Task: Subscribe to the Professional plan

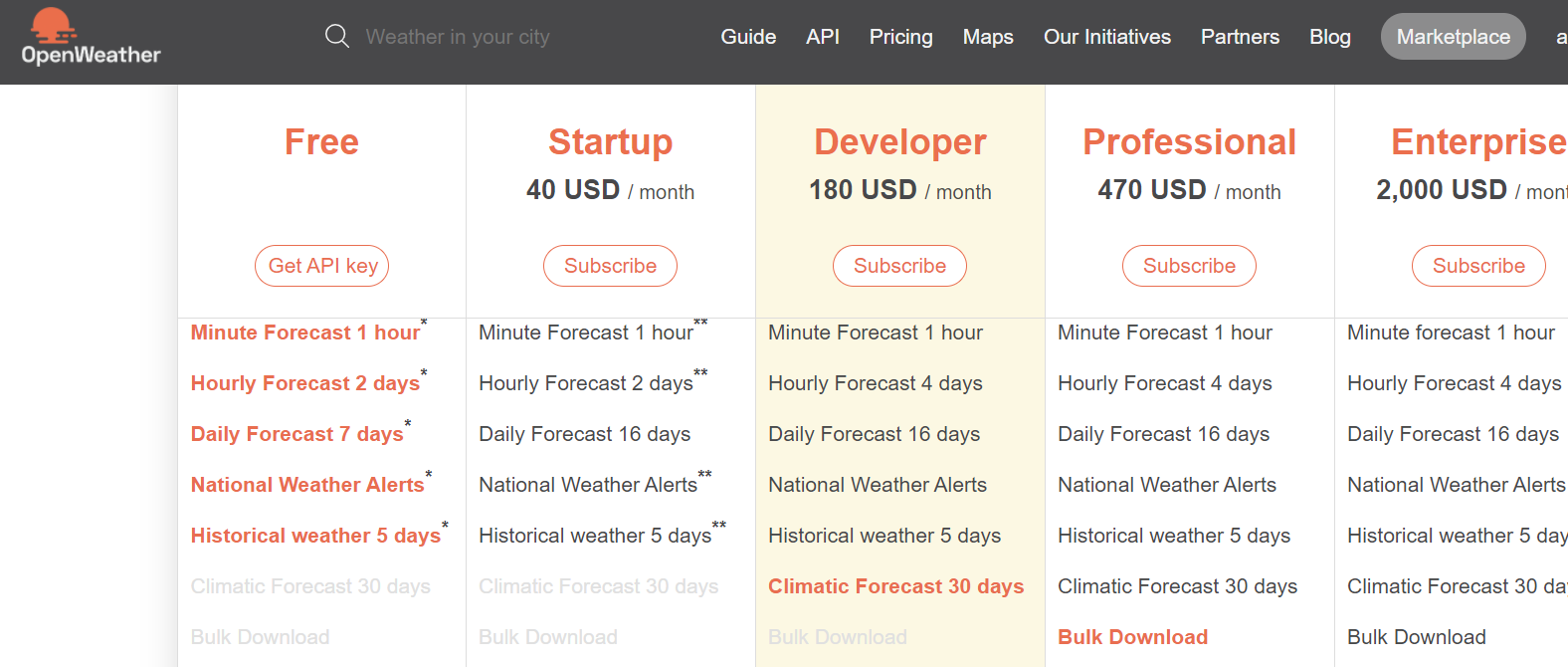Action: 1189,266
